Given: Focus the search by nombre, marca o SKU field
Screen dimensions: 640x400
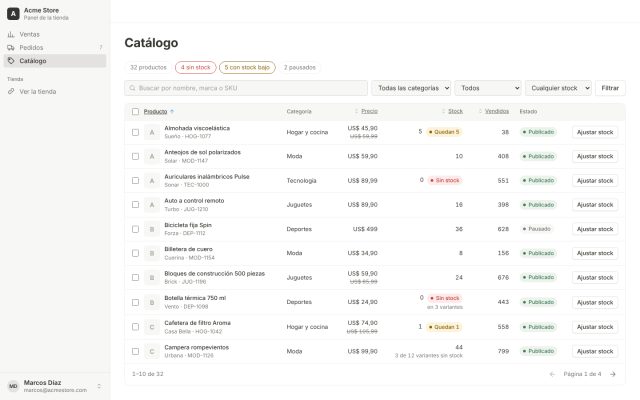Looking at the screenshot, I should pos(246,88).
